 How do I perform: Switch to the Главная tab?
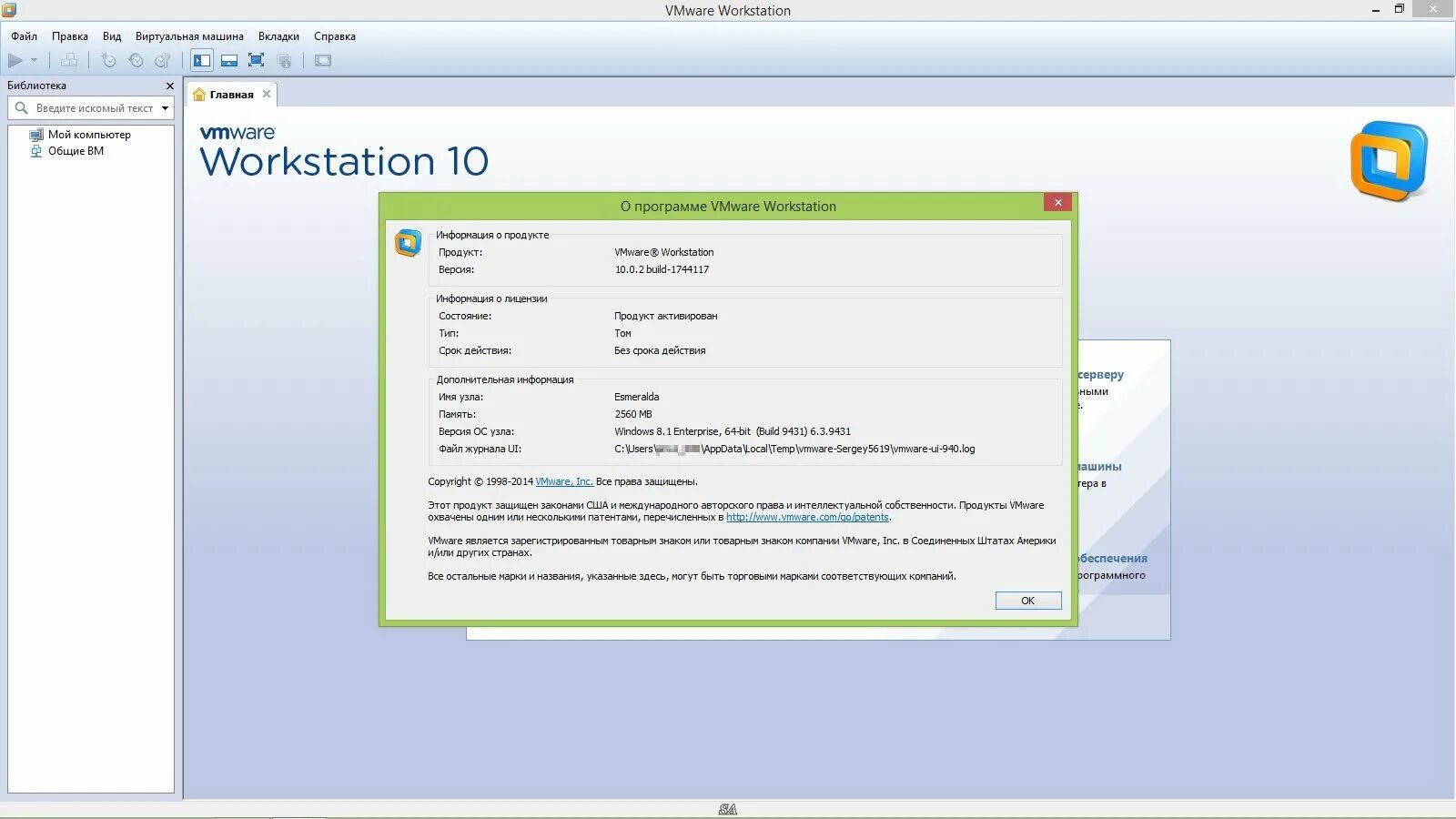pyautogui.click(x=231, y=95)
